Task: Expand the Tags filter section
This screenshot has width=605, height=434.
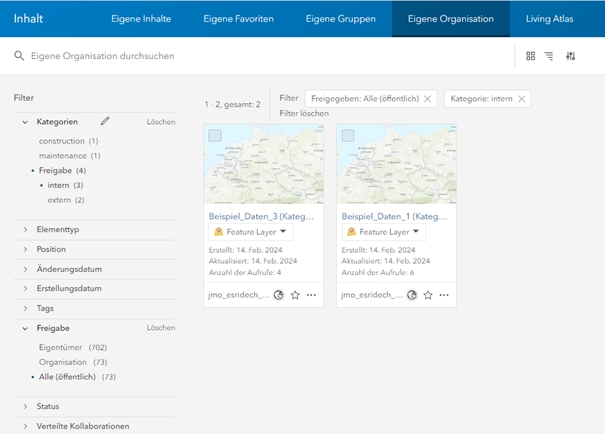Action: point(25,308)
